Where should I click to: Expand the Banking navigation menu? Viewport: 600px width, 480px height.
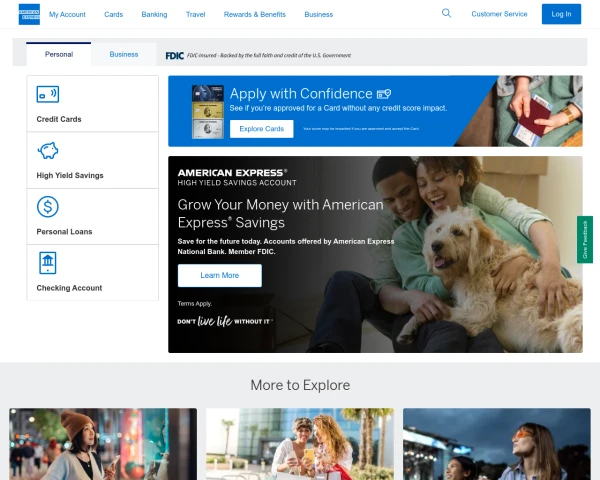154,14
